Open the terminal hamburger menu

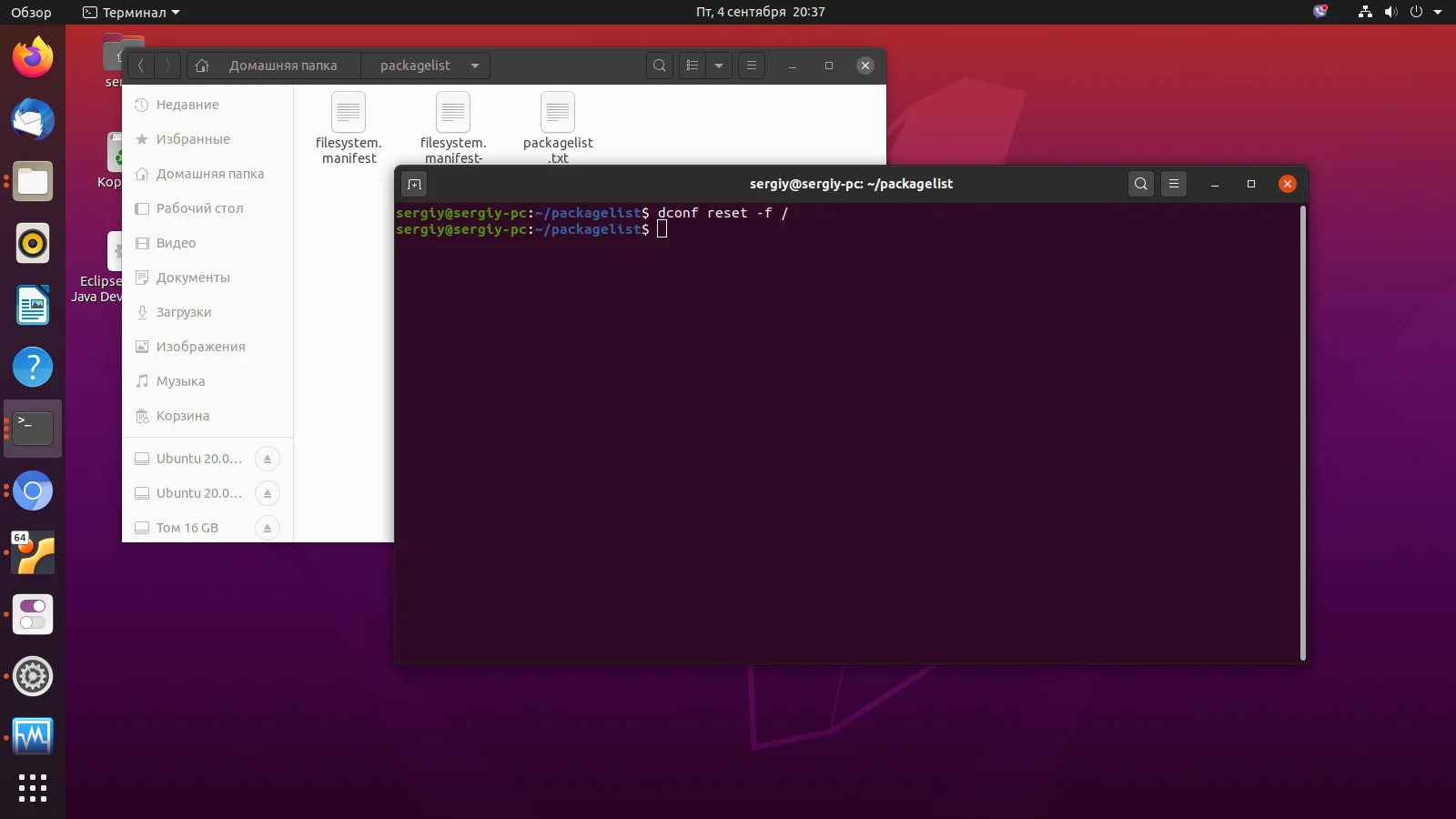tap(1174, 184)
